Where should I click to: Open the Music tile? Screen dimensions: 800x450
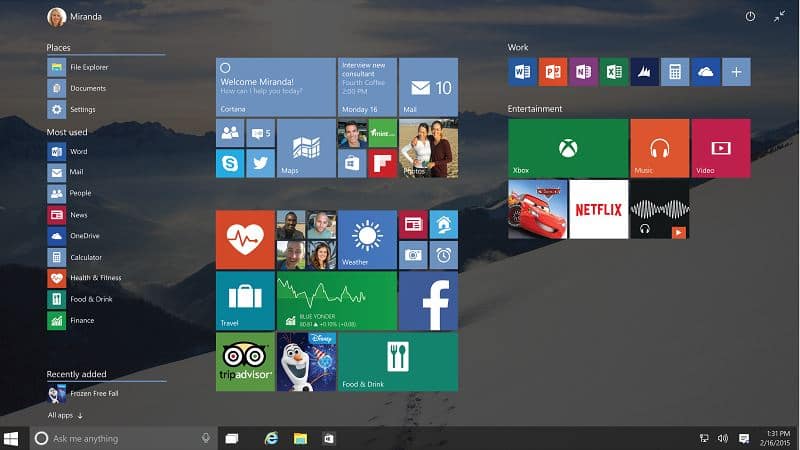click(659, 148)
